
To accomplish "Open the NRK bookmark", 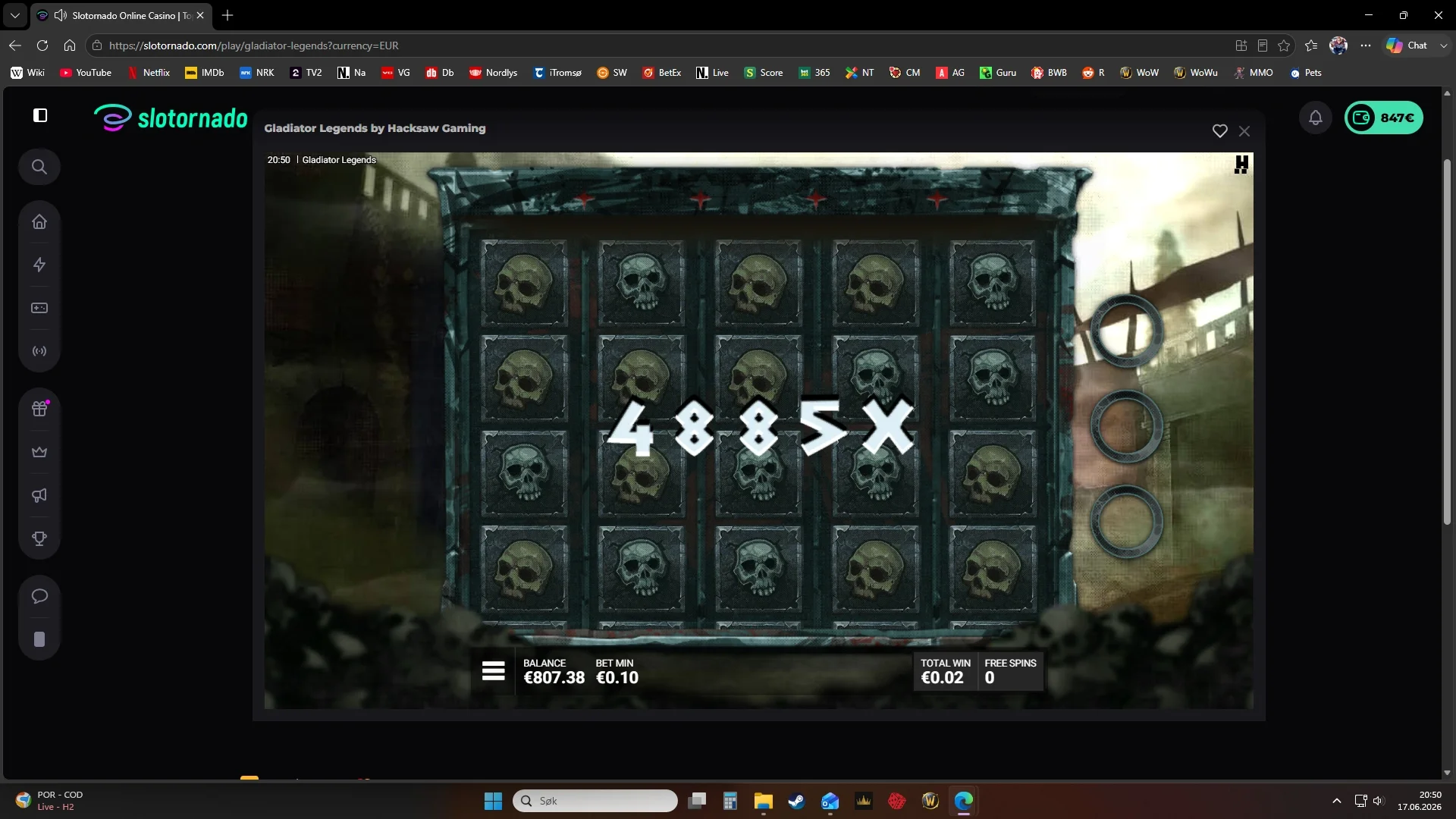I will click(x=257, y=73).
